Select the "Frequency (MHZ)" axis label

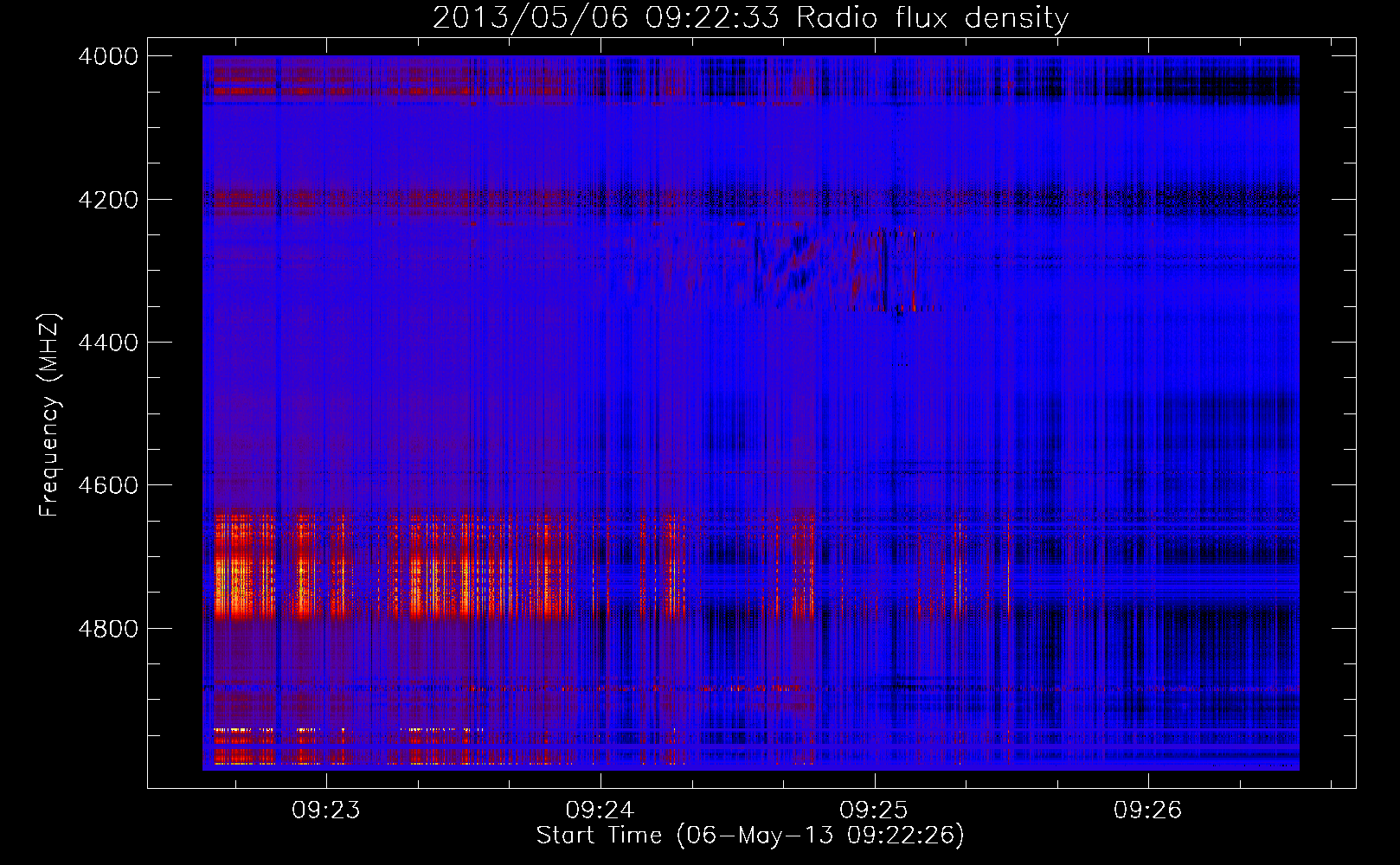point(48,414)
